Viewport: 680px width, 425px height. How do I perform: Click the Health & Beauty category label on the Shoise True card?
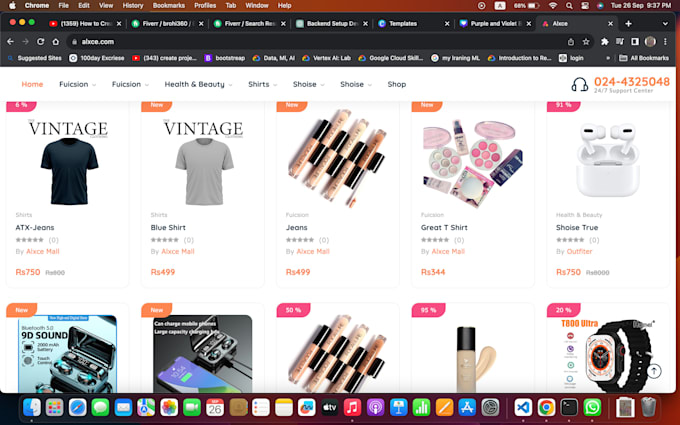pos(579,215)
